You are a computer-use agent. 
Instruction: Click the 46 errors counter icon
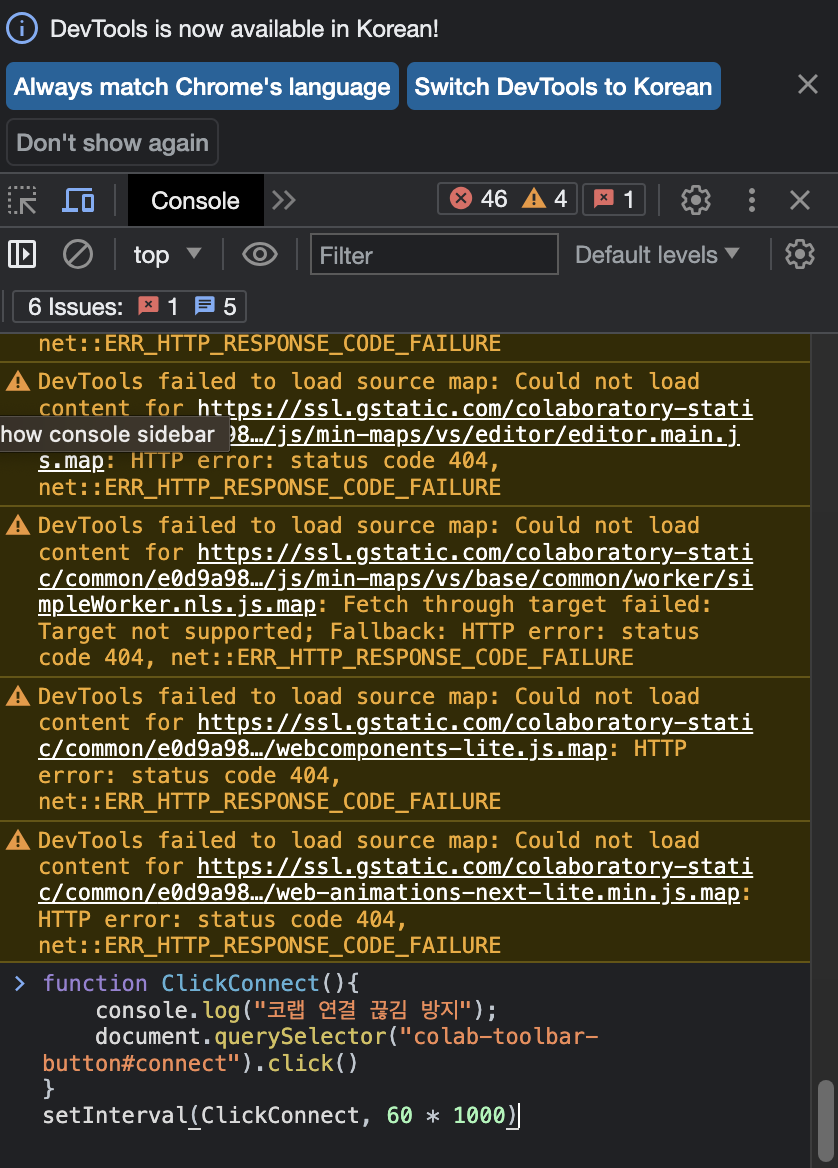(461, 199)
